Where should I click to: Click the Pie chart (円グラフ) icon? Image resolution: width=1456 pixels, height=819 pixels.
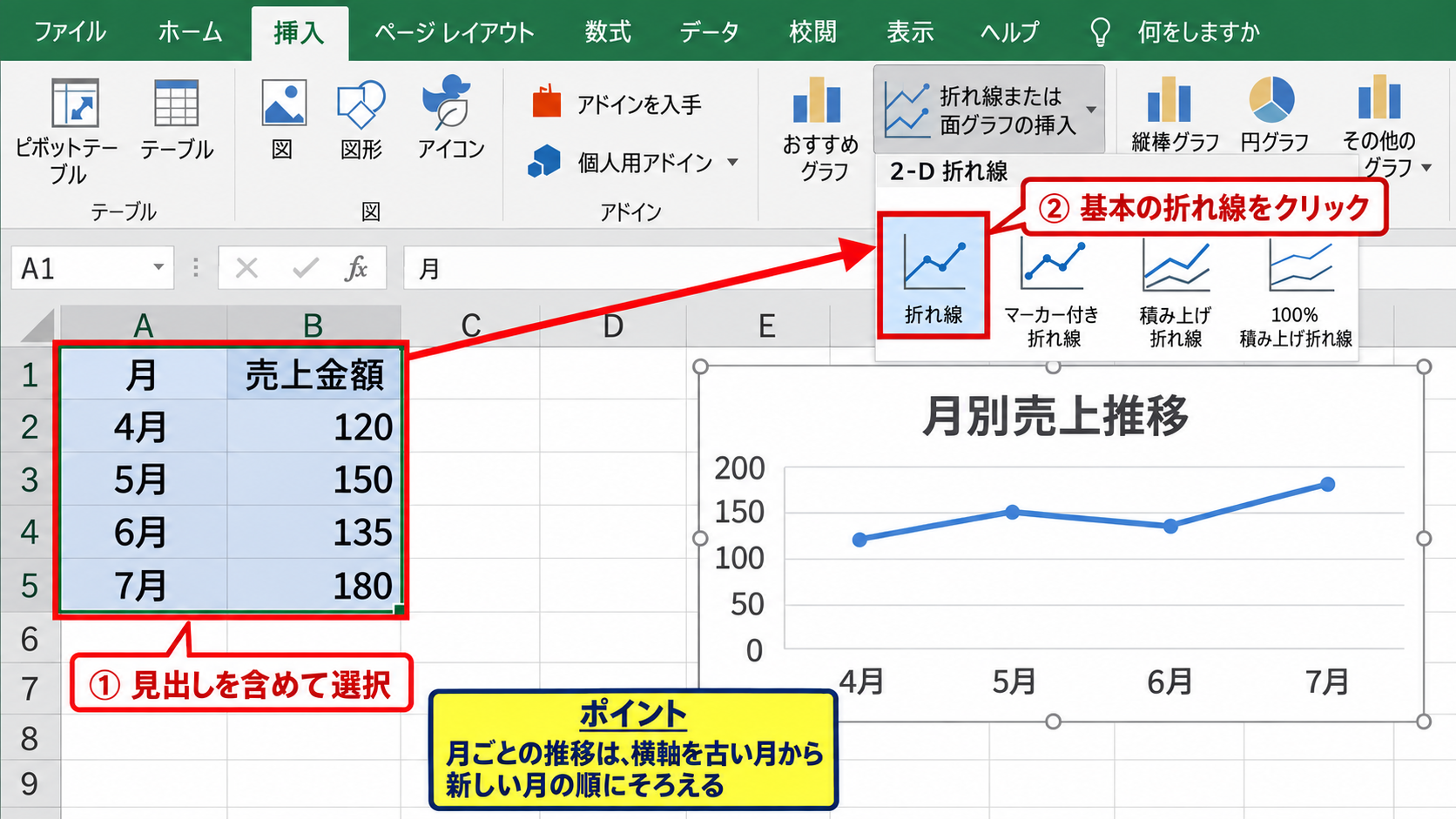1271,99
